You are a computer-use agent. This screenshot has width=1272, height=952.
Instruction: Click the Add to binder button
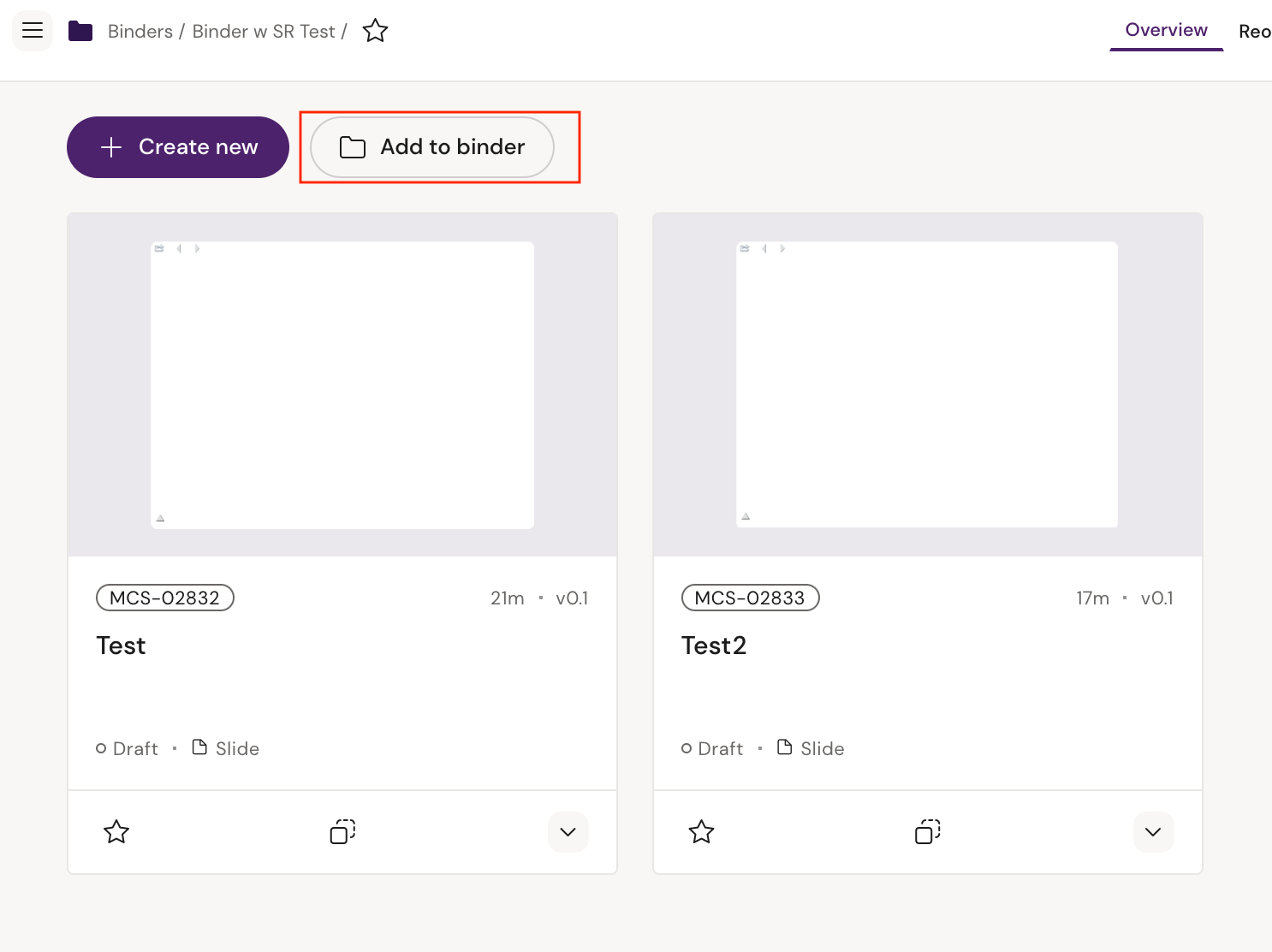pos(432,147)
